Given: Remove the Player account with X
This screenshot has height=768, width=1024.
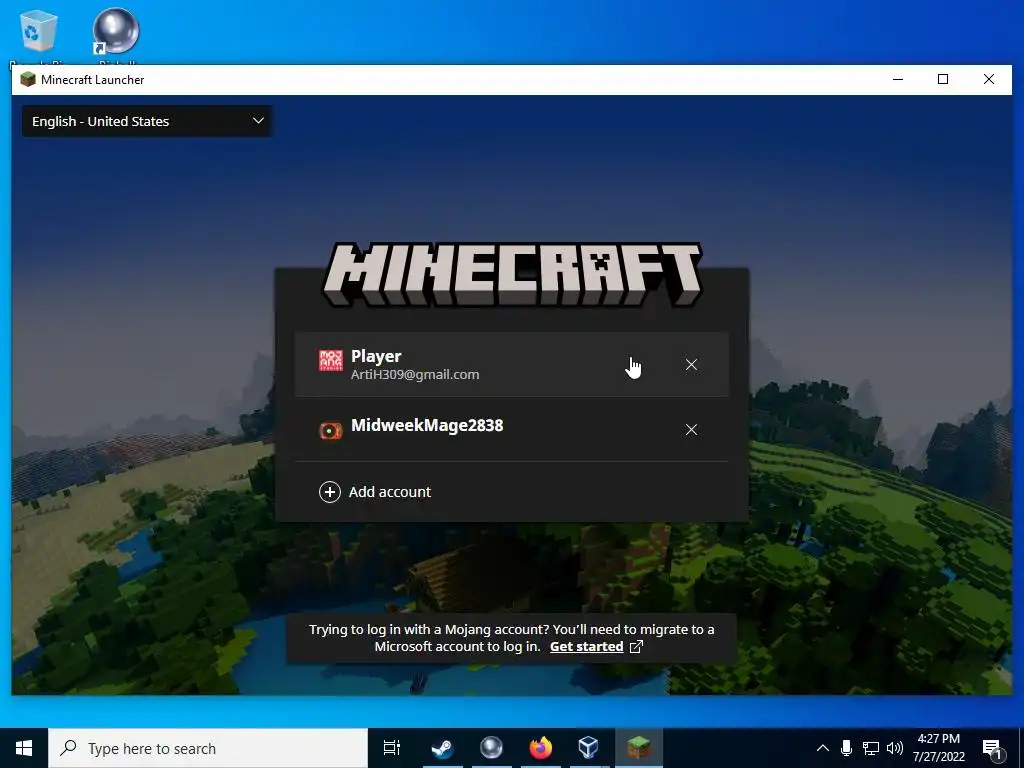Looking at the screenshot, I should [691, 365].
